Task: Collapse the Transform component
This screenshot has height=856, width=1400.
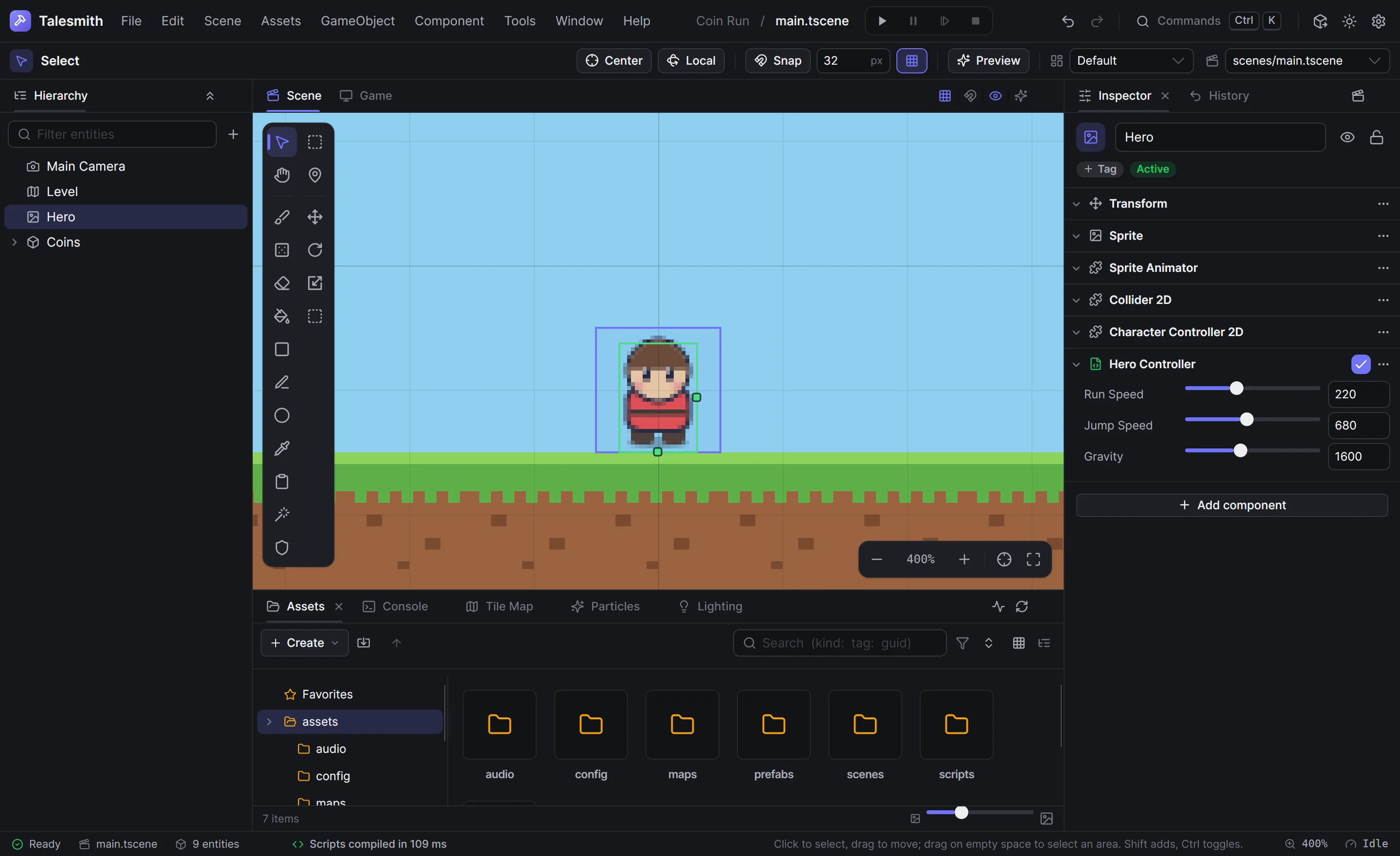Action: point(1076,204)
